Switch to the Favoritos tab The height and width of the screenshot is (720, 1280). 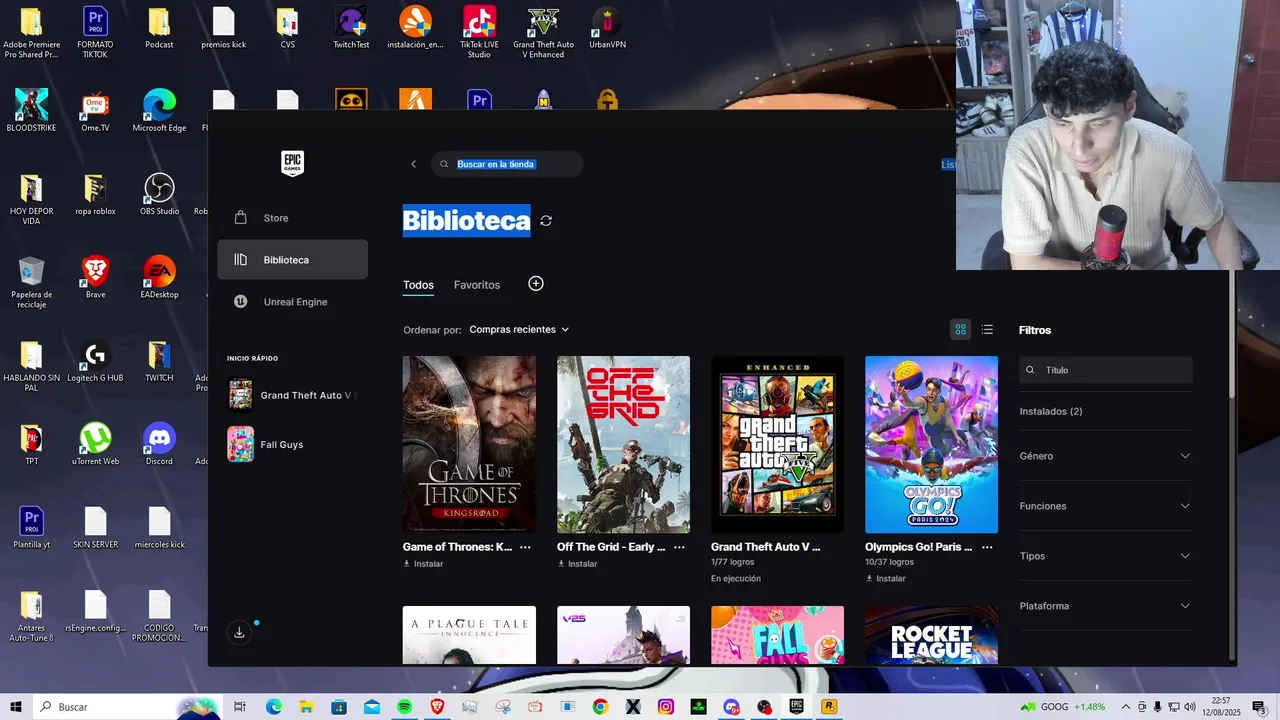pos(477,285)
